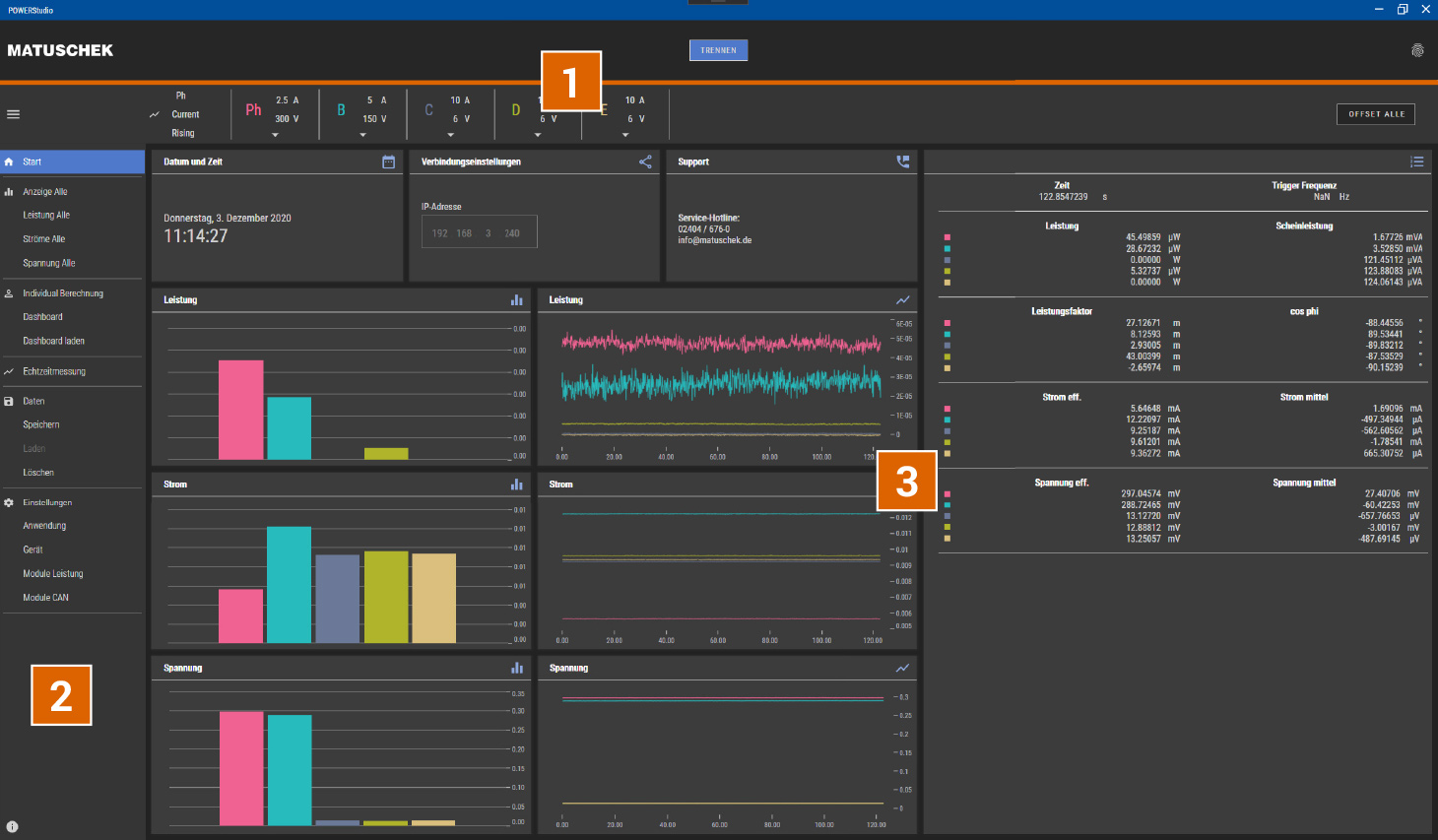Click the trend icon beside Echtzeitmessung
The image size is (1438, 840).
(9, 371)
